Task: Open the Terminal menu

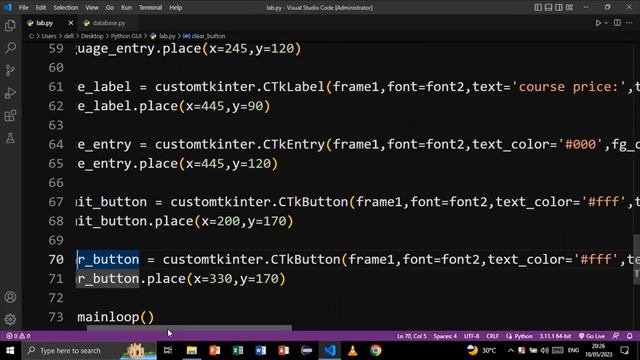Action: (x=150, y=7)
